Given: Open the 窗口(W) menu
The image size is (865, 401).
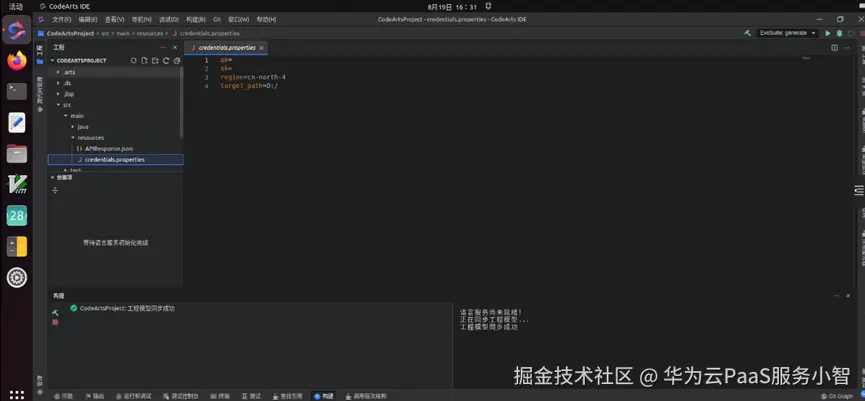Looking at the screenshot, I should pos(238,19).
